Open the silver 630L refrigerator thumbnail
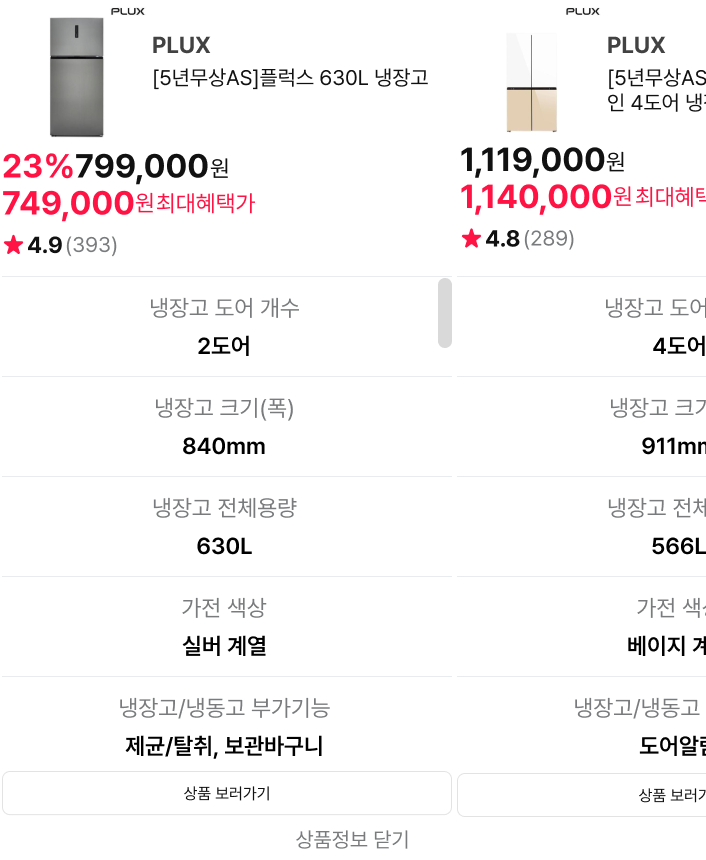 click(x=77, y=77)
